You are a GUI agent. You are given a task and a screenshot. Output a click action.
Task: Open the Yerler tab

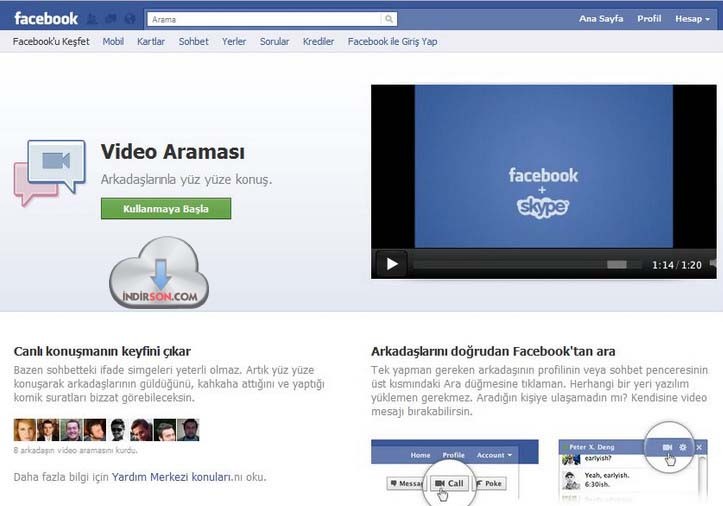(x=234, y=42)
